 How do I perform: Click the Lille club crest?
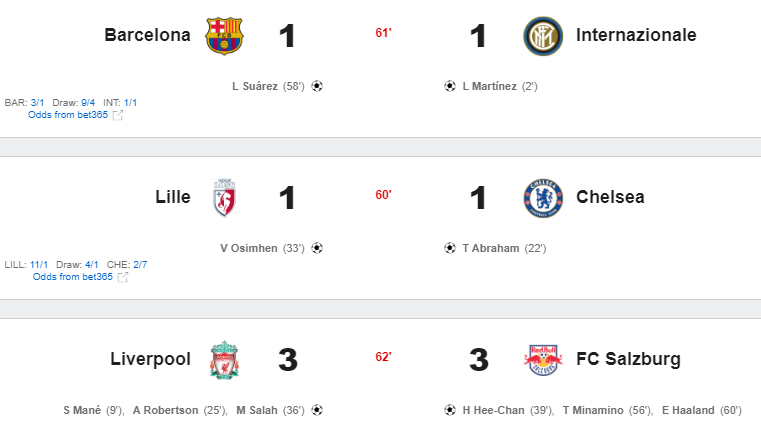click(224, 198)
